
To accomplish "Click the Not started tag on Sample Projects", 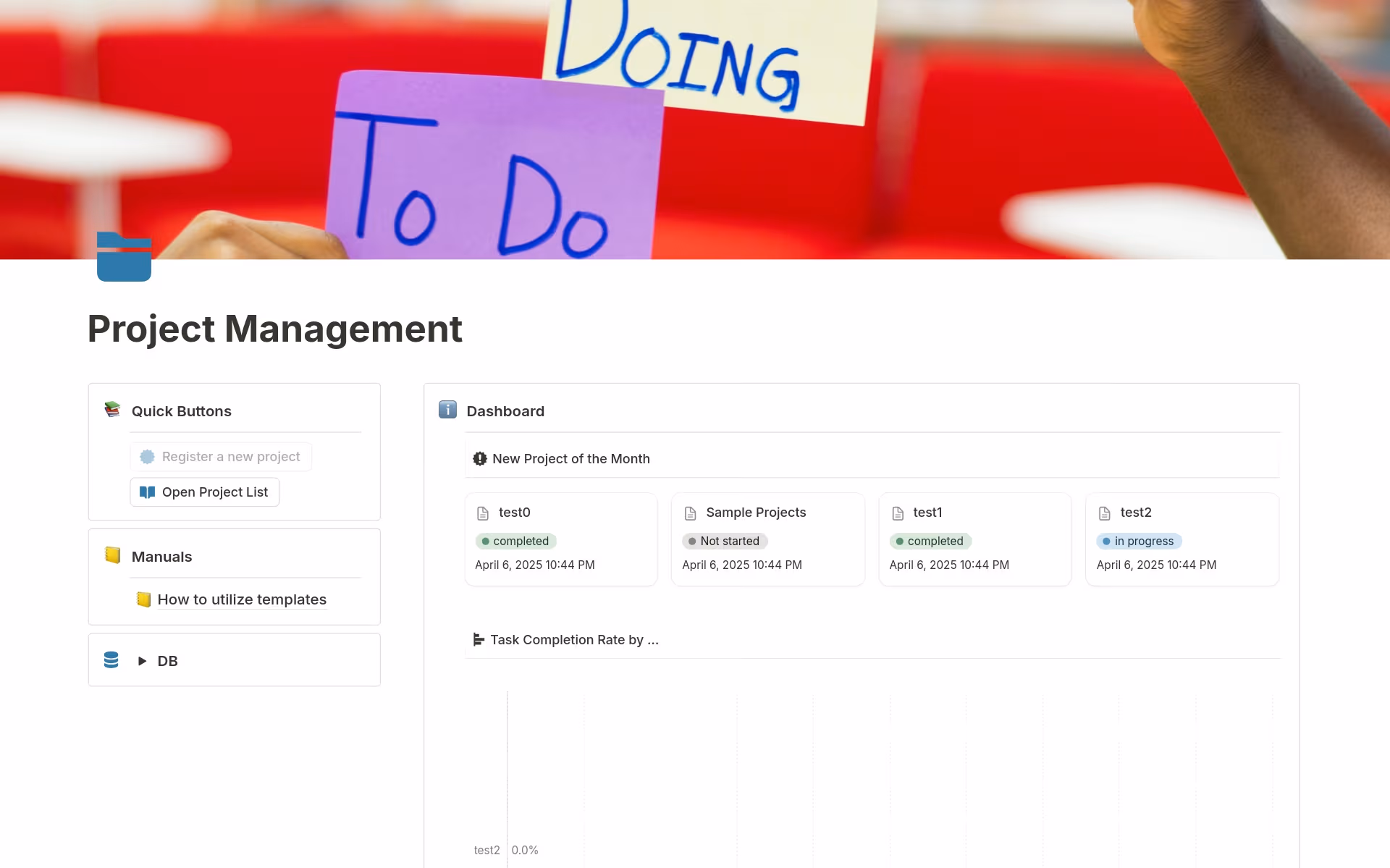I will [x=724, y=541].
